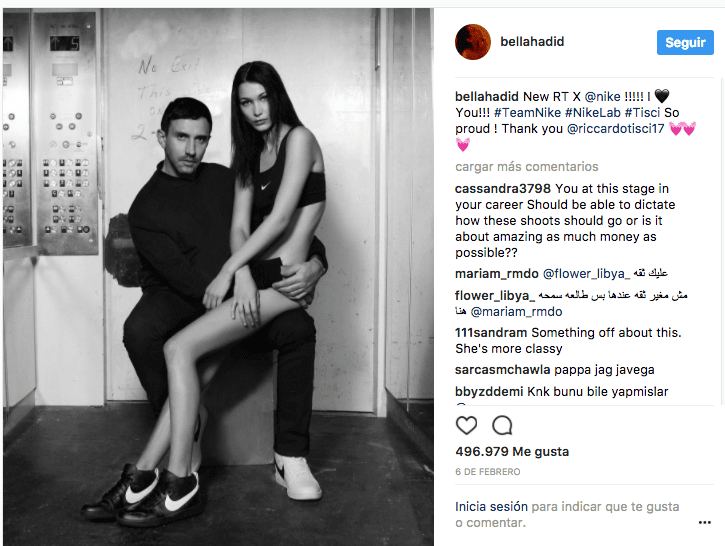Click the Inicia sesión login link
This screenshot has width=725, height=546.
[x=491, y=507]
